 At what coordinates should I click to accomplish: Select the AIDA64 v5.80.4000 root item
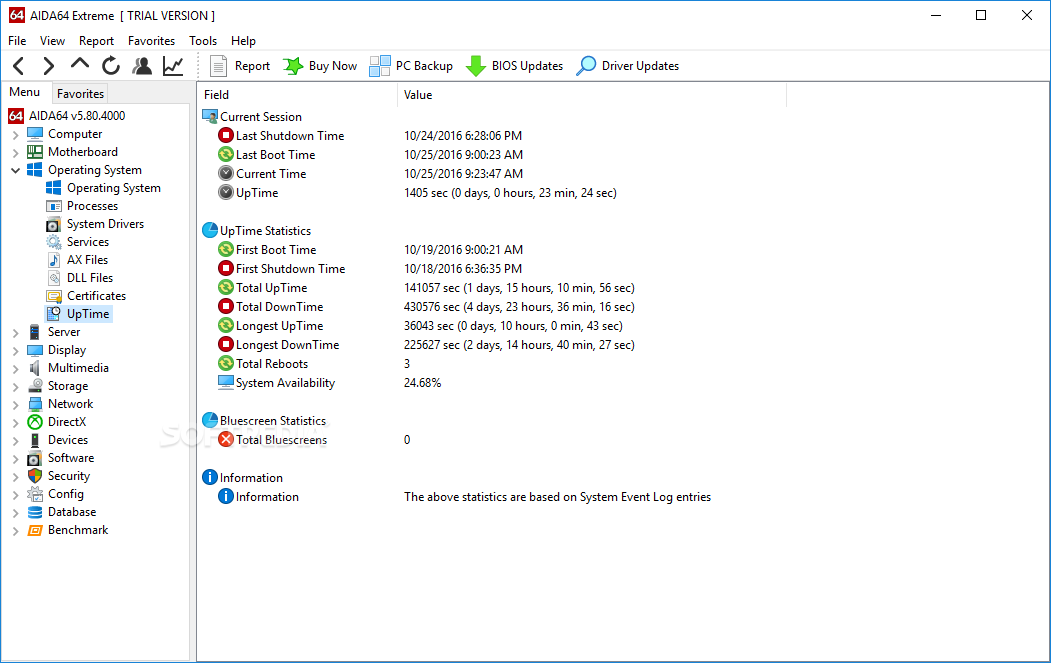pyautogui.click(x=67, y=116)
